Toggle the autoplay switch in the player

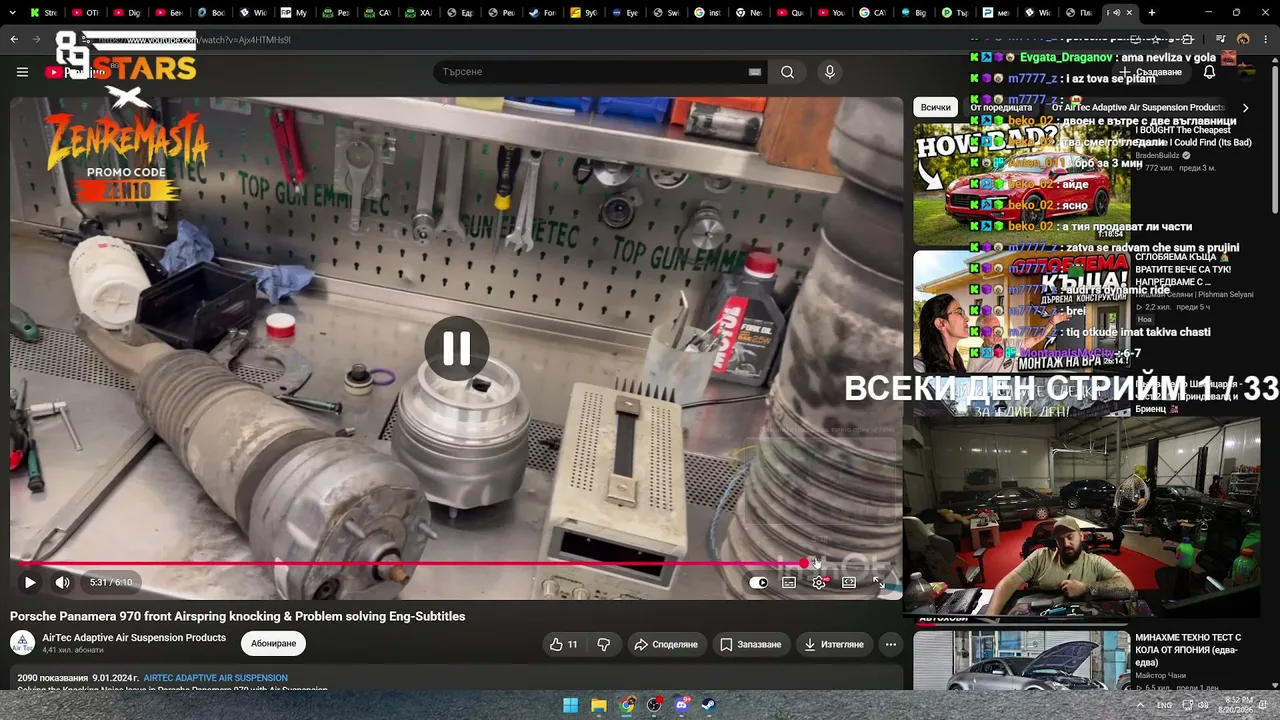tap(759, 582)
